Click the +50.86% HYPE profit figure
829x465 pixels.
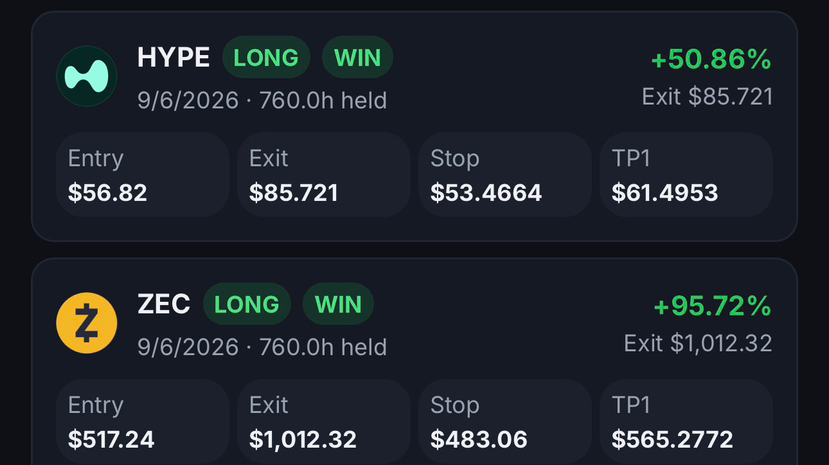[x=712, y=59]
